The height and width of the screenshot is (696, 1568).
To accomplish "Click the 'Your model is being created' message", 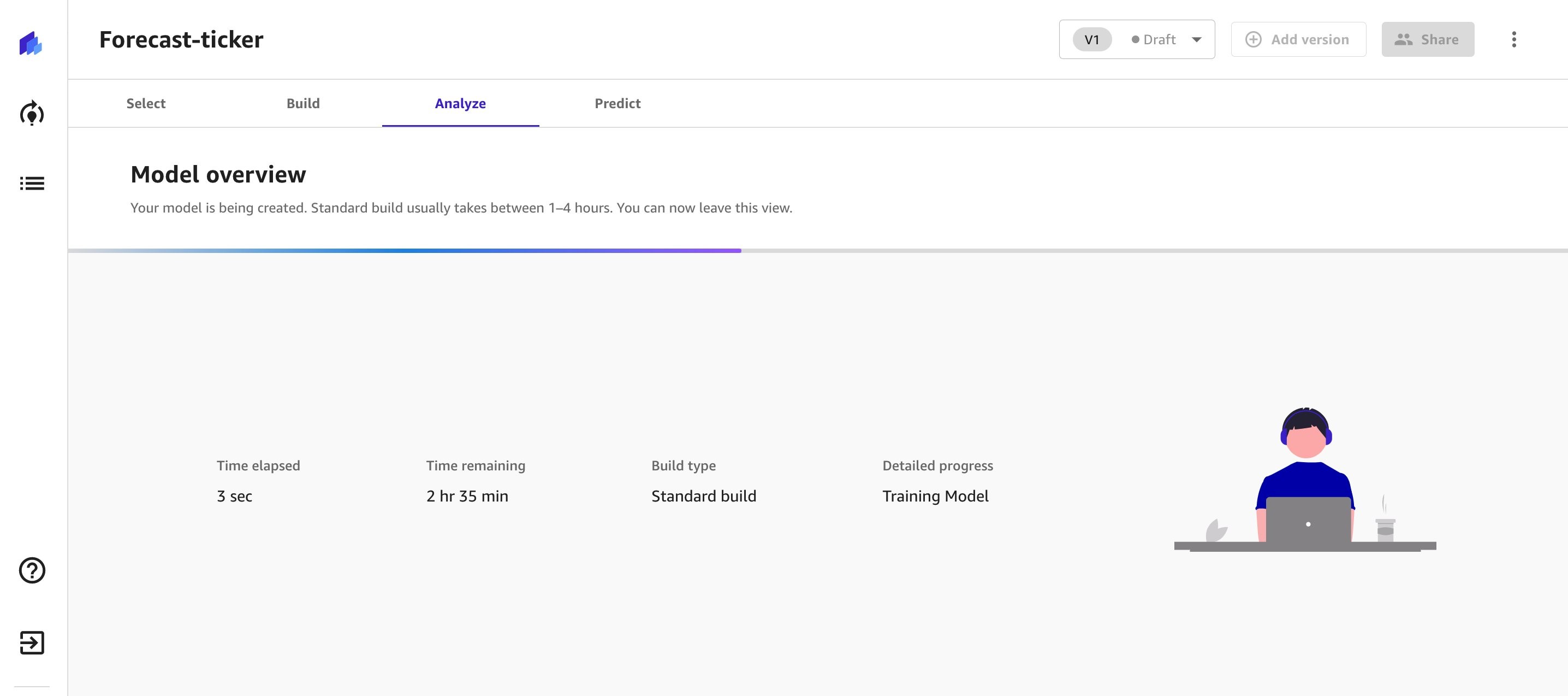I will tap(461, 208).
